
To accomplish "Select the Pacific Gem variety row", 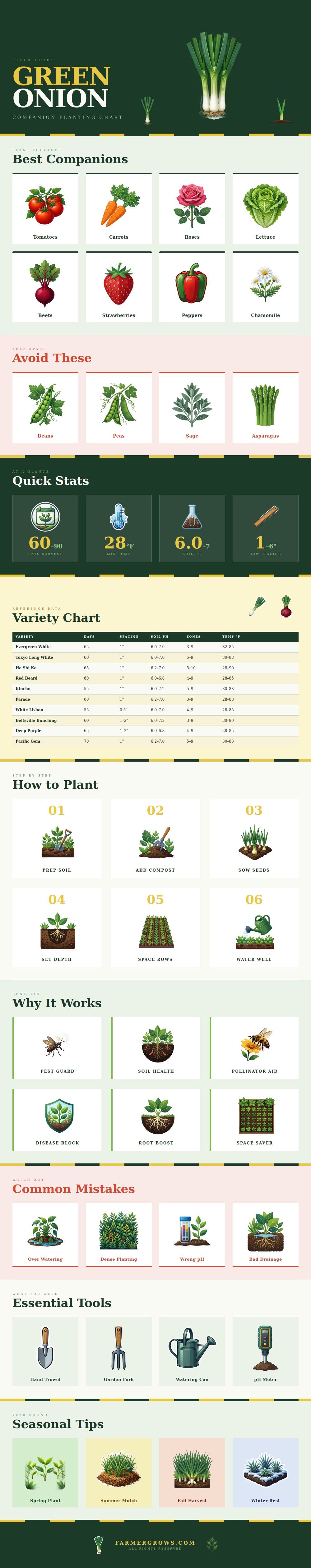I will (155, 741).
